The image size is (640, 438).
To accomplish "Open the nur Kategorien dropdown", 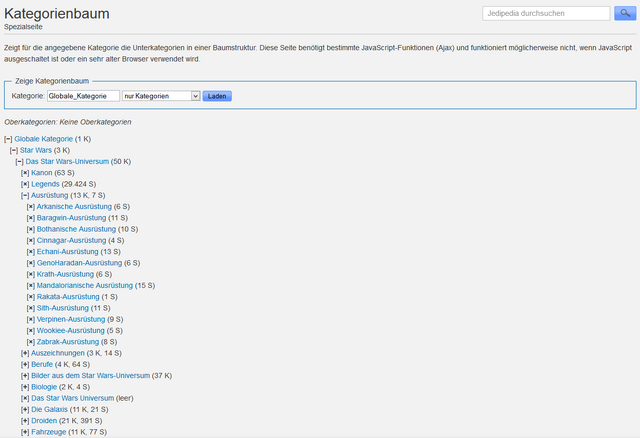I will (161, 96).
